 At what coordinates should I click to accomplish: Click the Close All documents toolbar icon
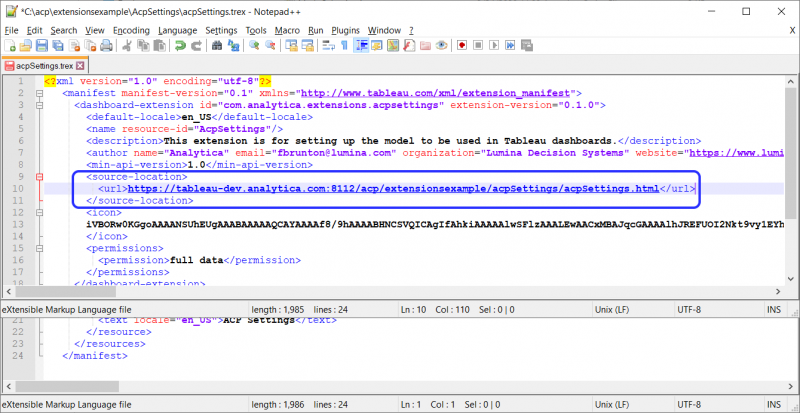(x=90, y=46)
